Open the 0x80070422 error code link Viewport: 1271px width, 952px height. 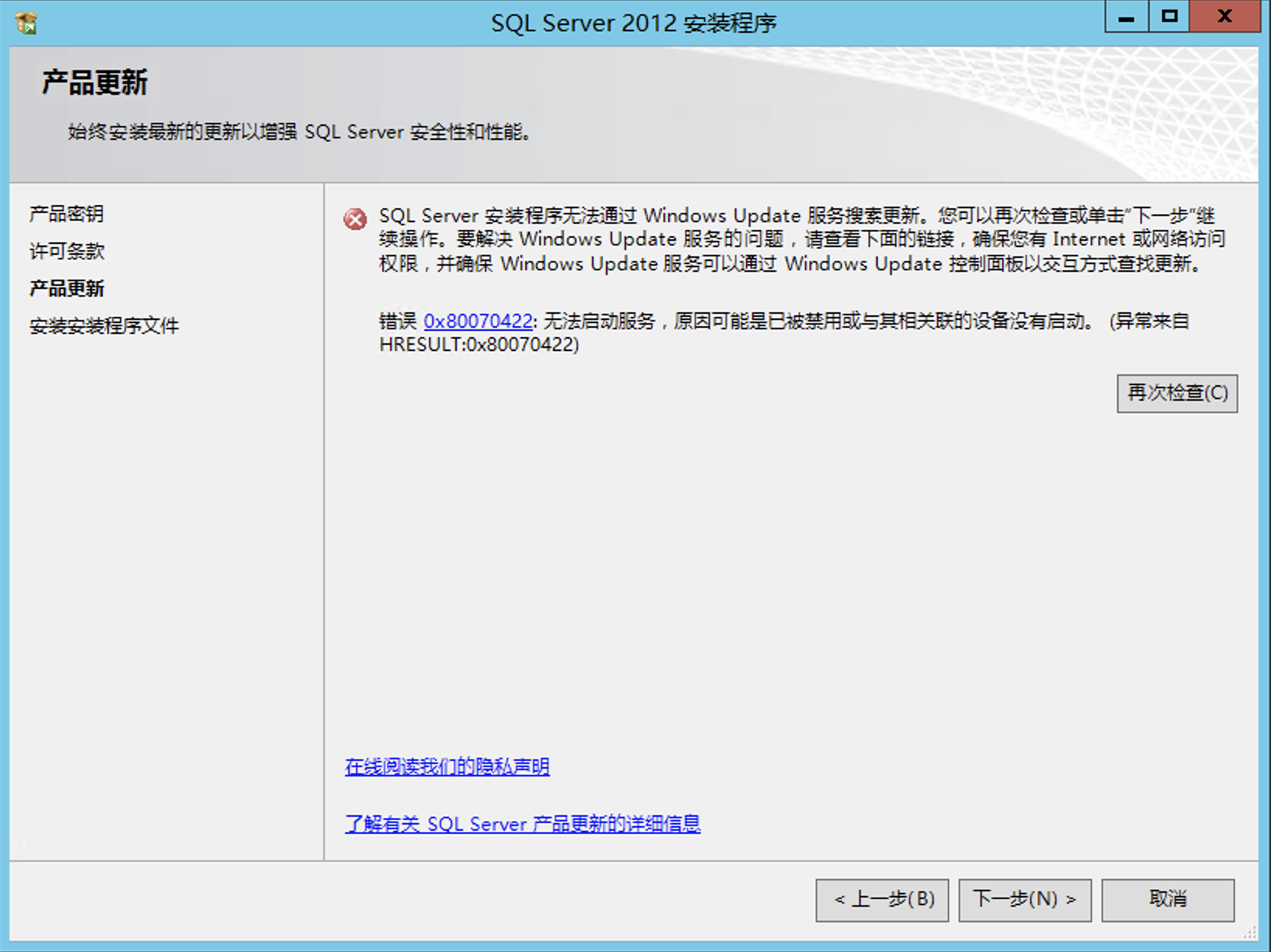[478, 321]
